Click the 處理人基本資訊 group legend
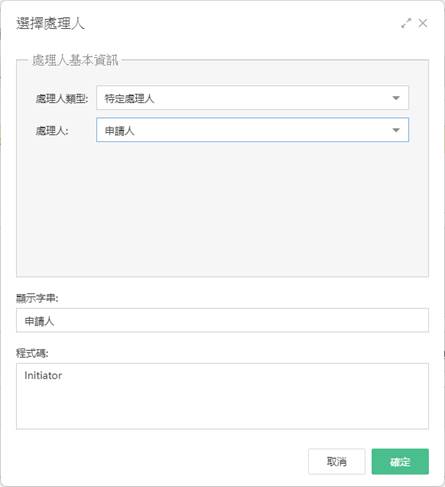The width and height of the screenshot is (445, 487). point(75,60)
